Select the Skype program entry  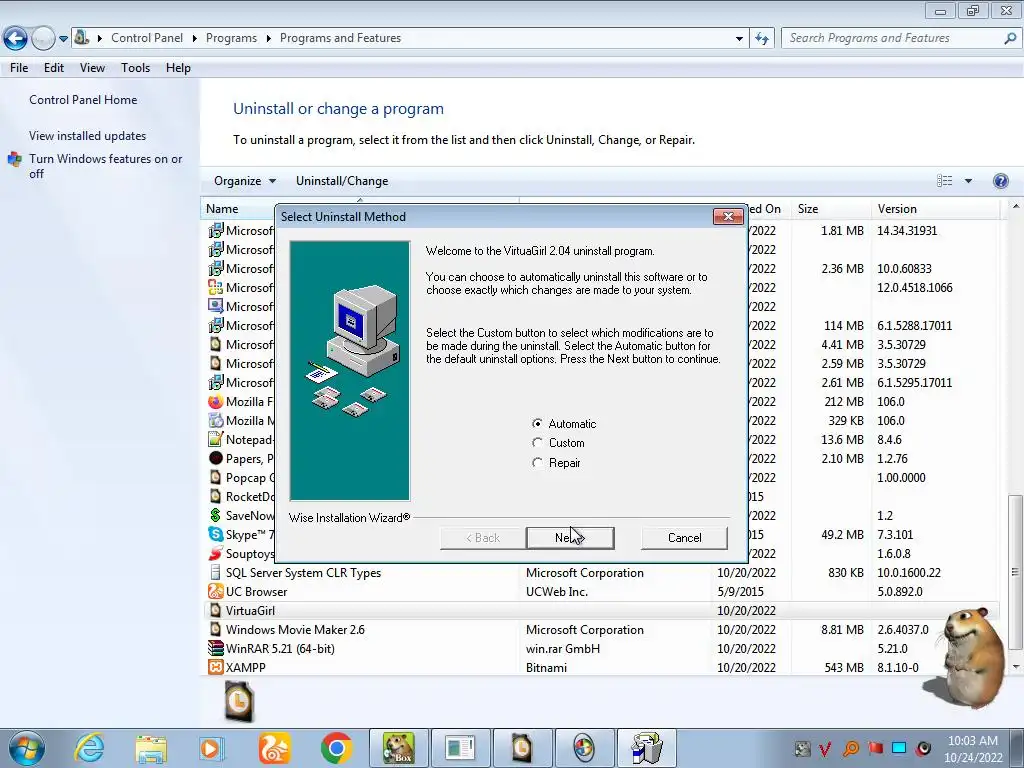tap(601, 534)
